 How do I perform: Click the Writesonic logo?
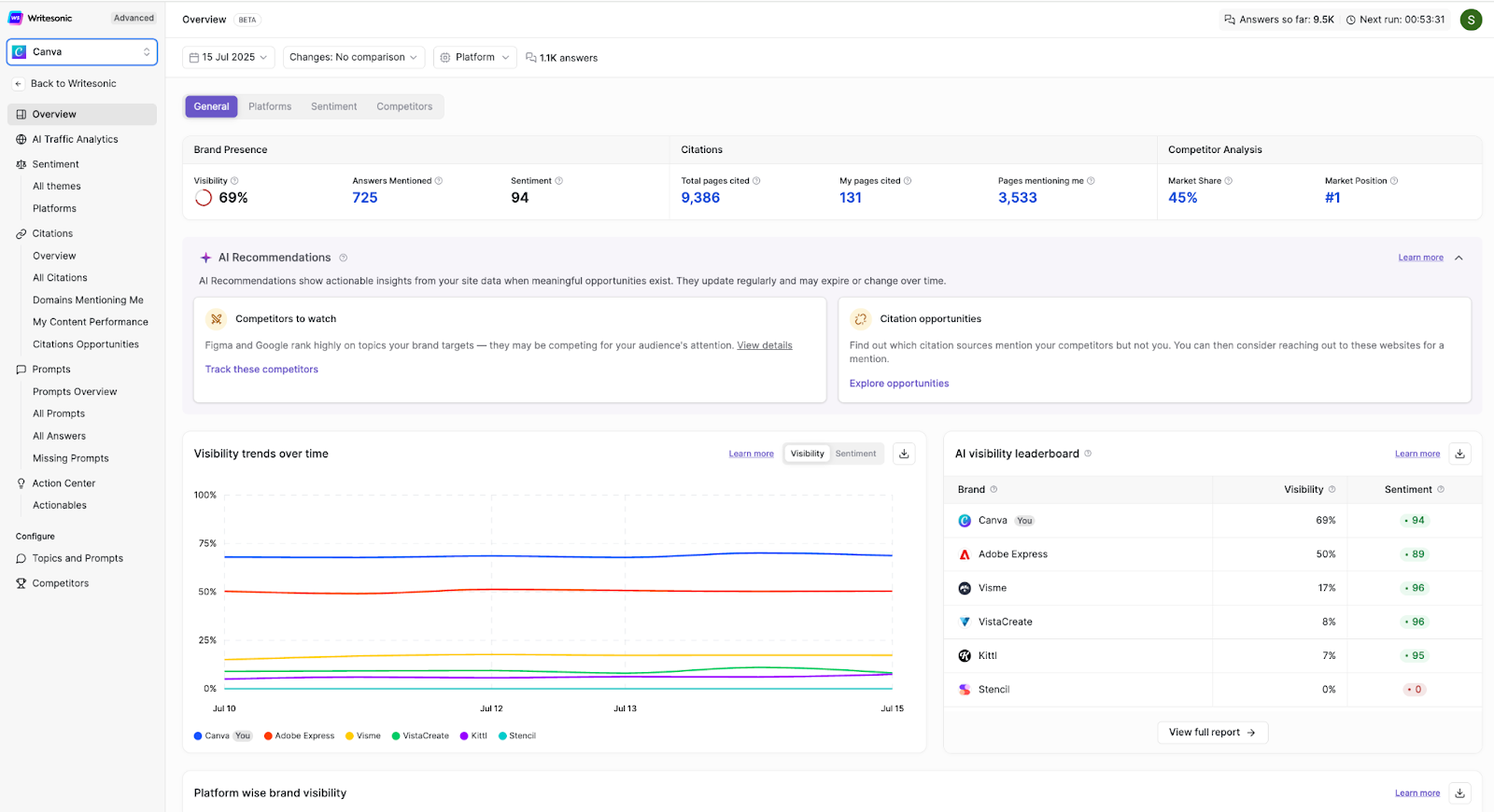point(16,18)
